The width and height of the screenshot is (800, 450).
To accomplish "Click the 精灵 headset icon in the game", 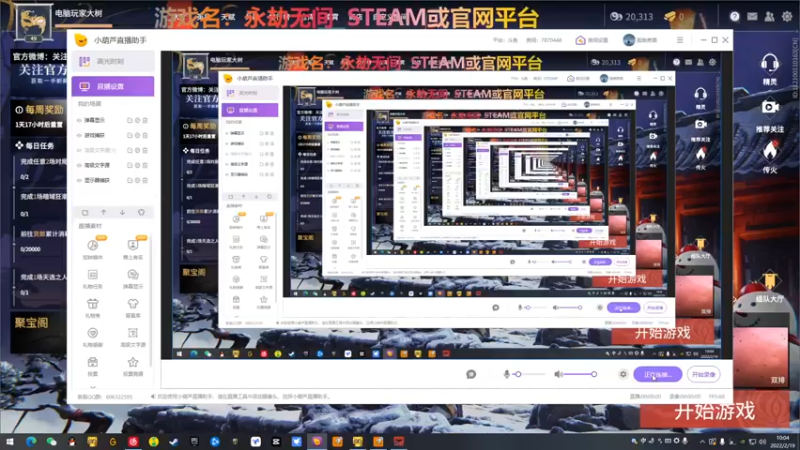I will (769, 69).
